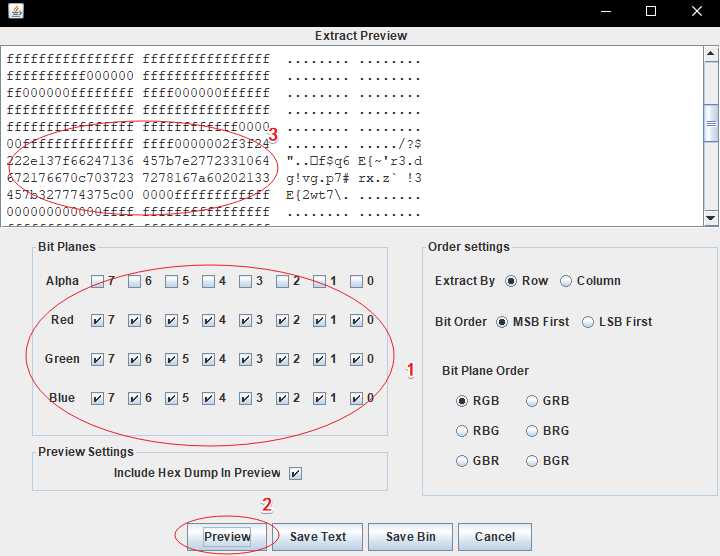Screen dimensions: 720x556
Task: Select Extract By Column radio button
Action: pos(566,281)
